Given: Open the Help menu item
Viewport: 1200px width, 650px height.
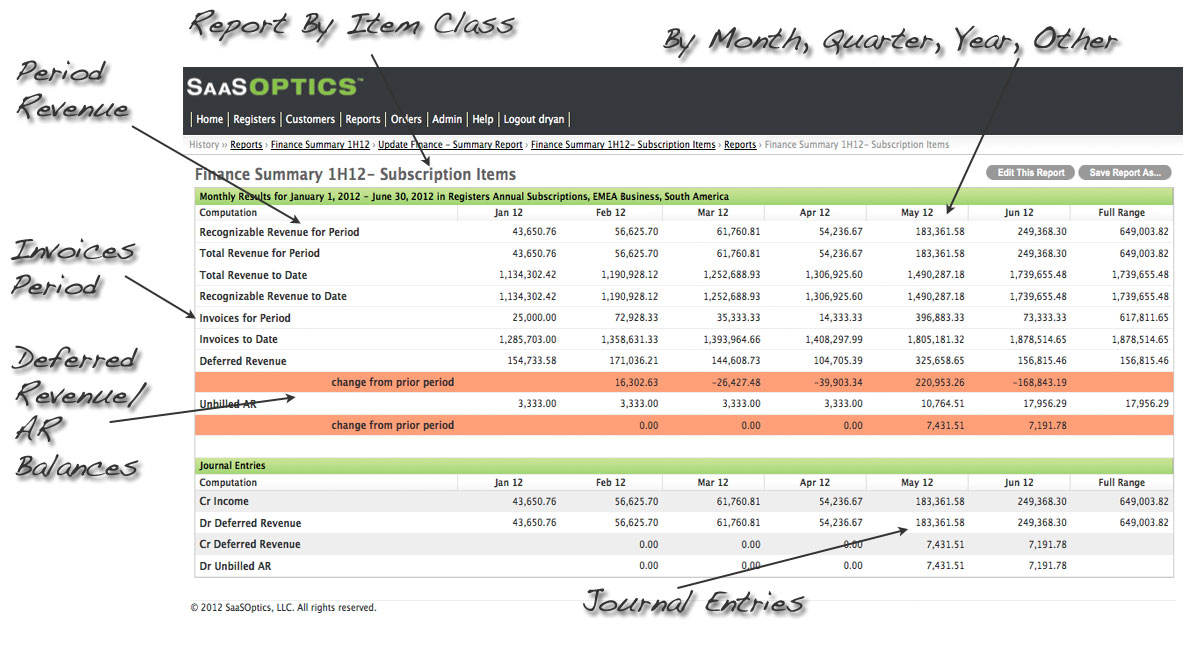Looking at the screenshot, I should click(483, 119).
